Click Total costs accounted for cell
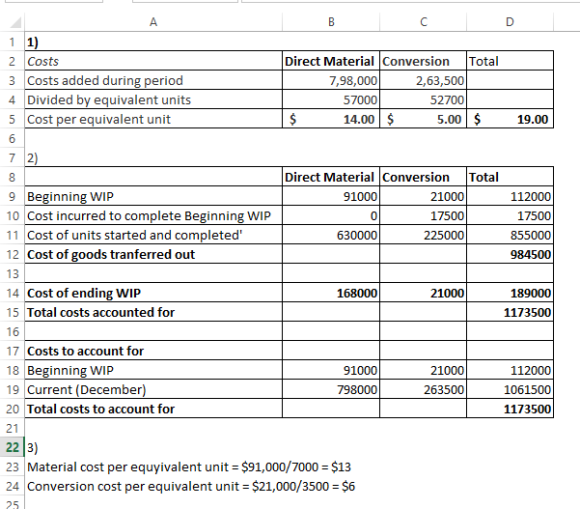 click(154, 312)
